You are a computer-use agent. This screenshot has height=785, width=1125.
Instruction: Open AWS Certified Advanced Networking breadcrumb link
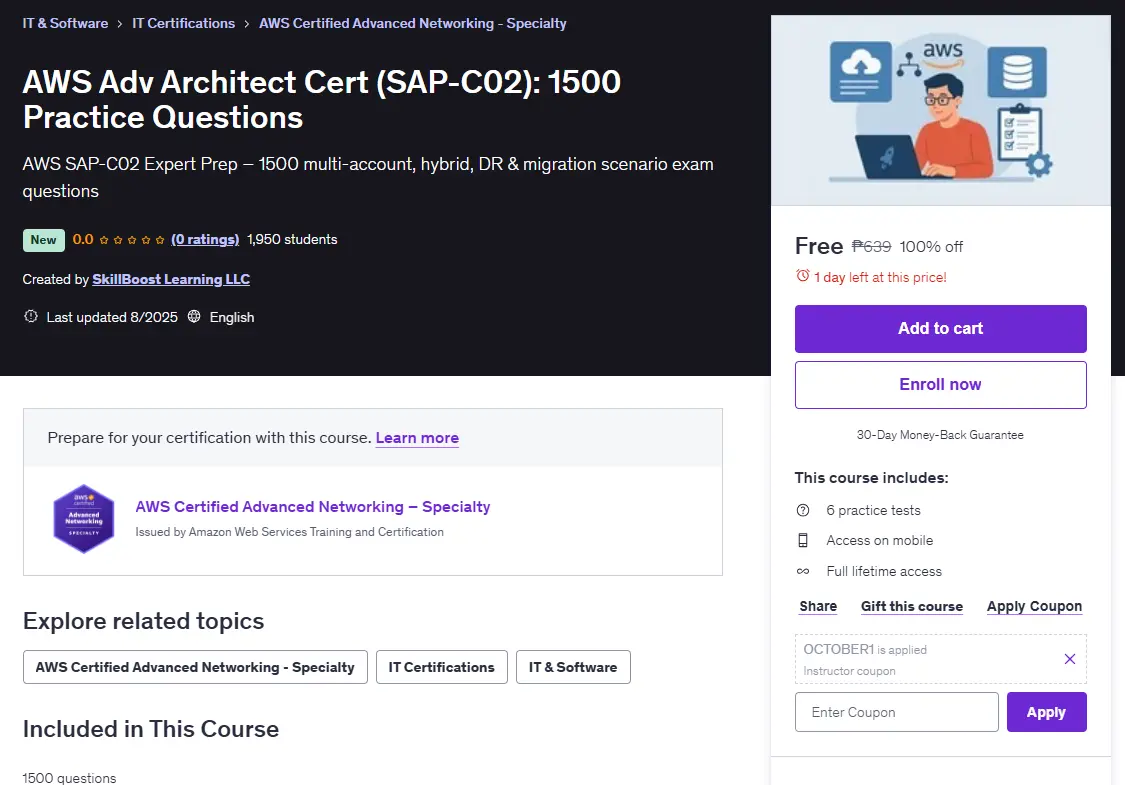pyautogui.click(x=413, y=23)
